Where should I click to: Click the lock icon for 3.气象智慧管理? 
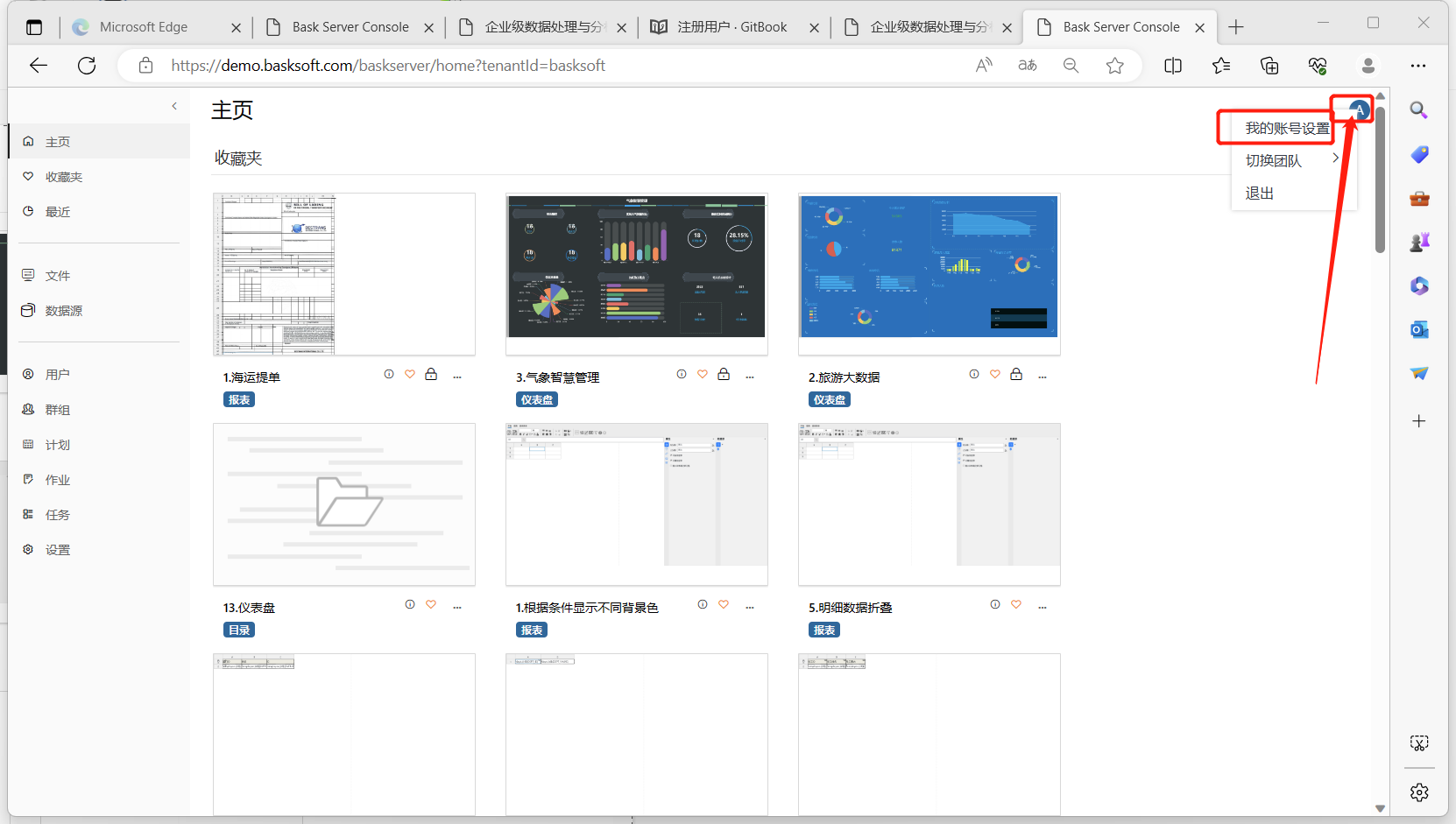pyautogui.click(x=724, y=374)
